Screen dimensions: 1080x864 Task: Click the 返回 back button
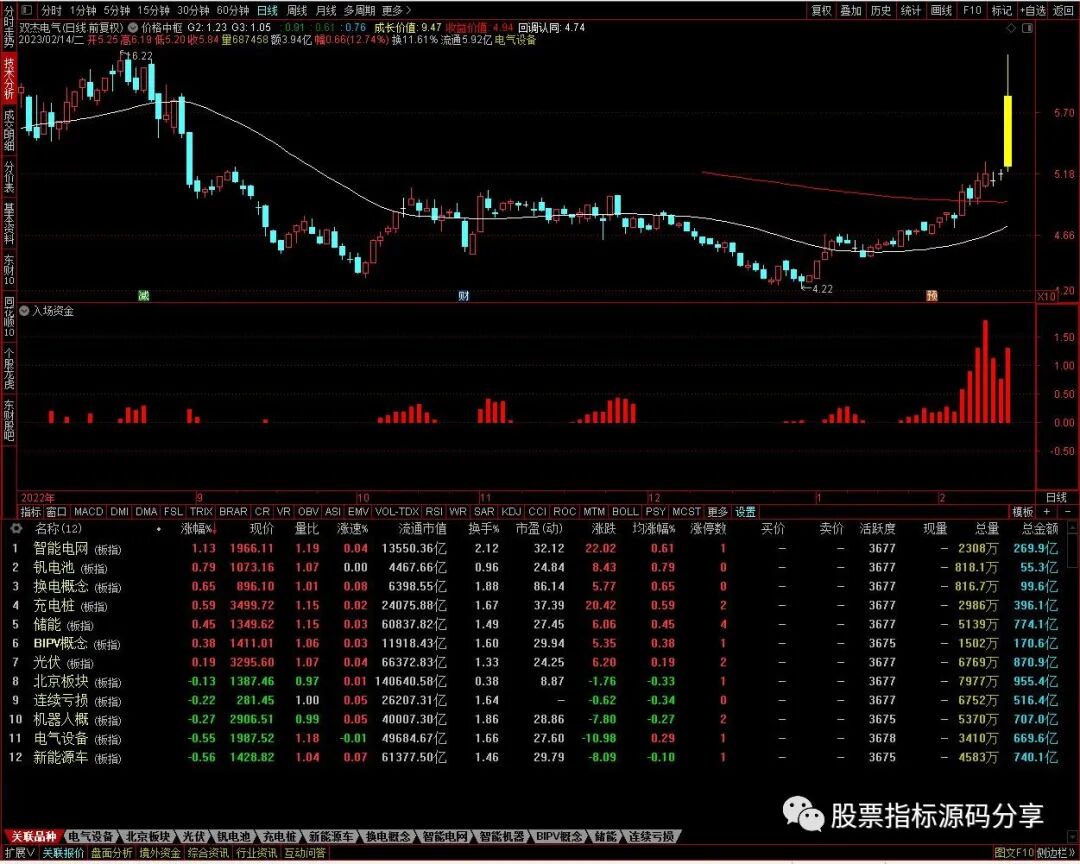(1063, 10)
